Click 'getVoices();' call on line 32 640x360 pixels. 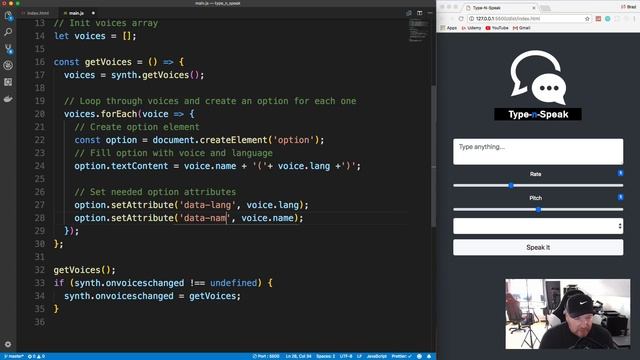[84, 270]
